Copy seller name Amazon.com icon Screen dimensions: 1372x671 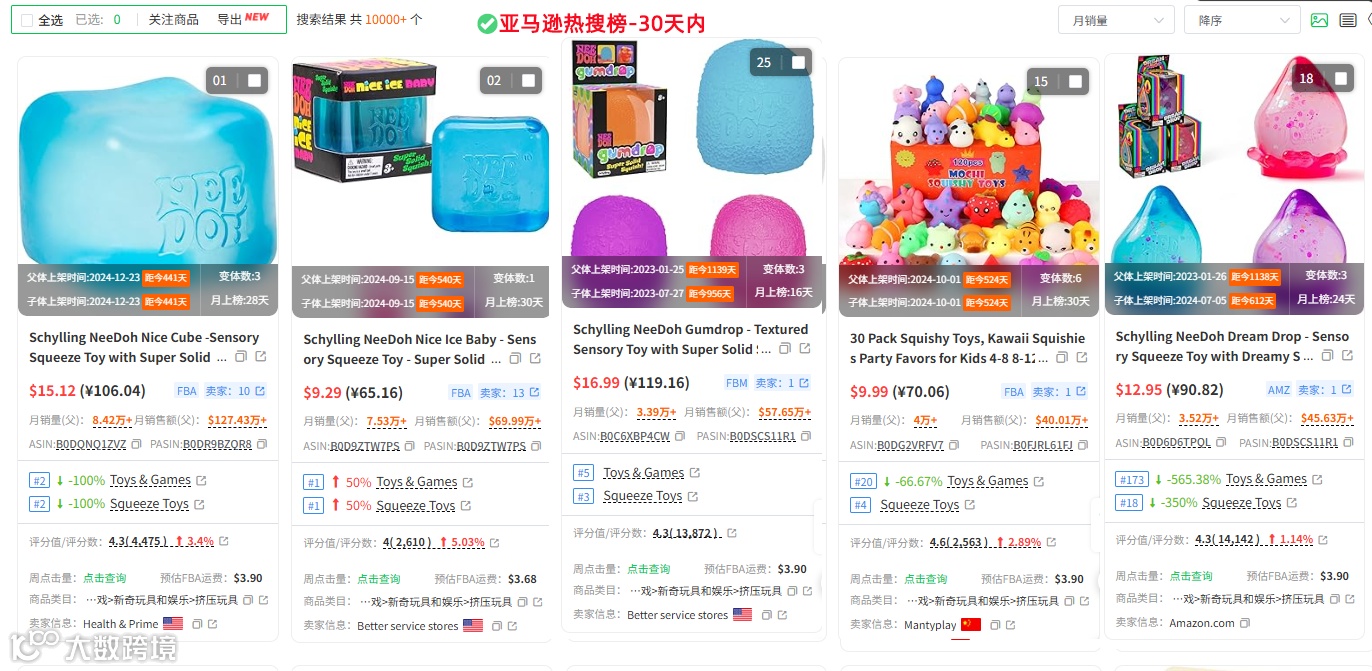coord(1245,623)
